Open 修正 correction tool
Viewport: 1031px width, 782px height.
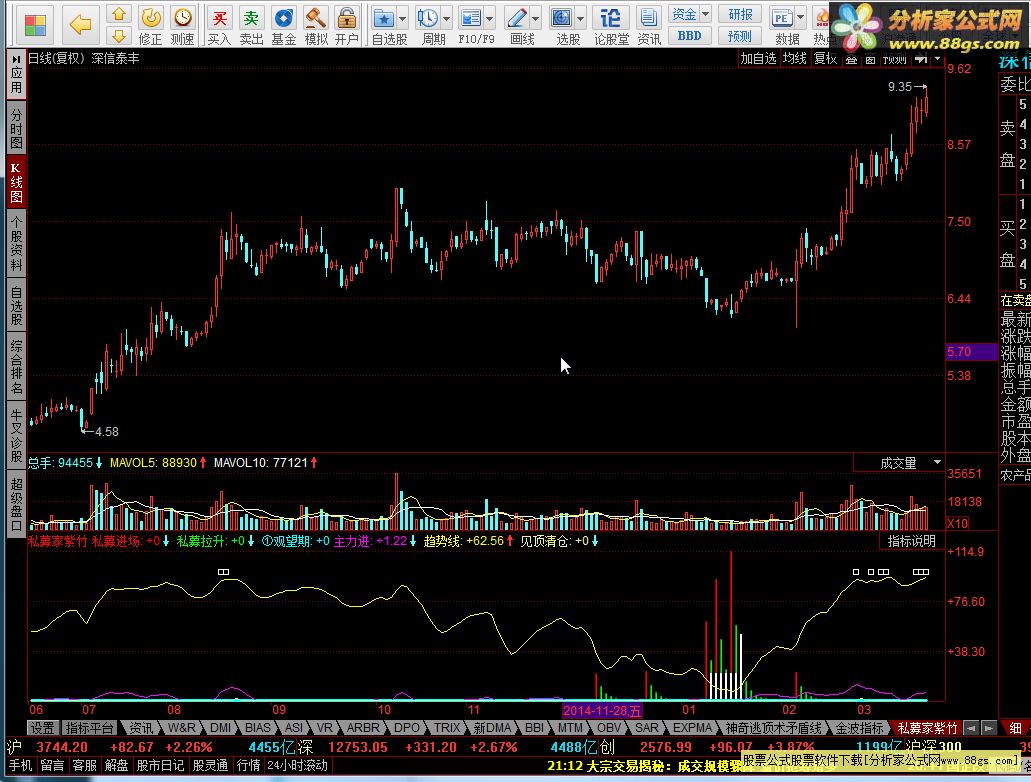[x=151, y=25]
